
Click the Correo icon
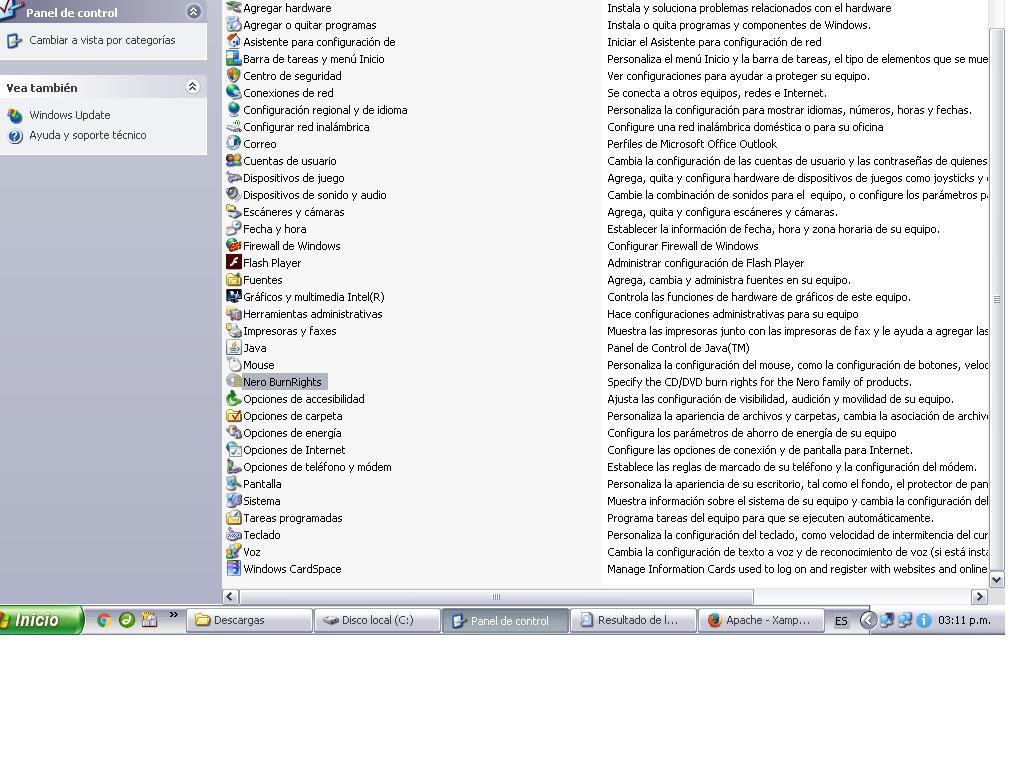point(234,143)
